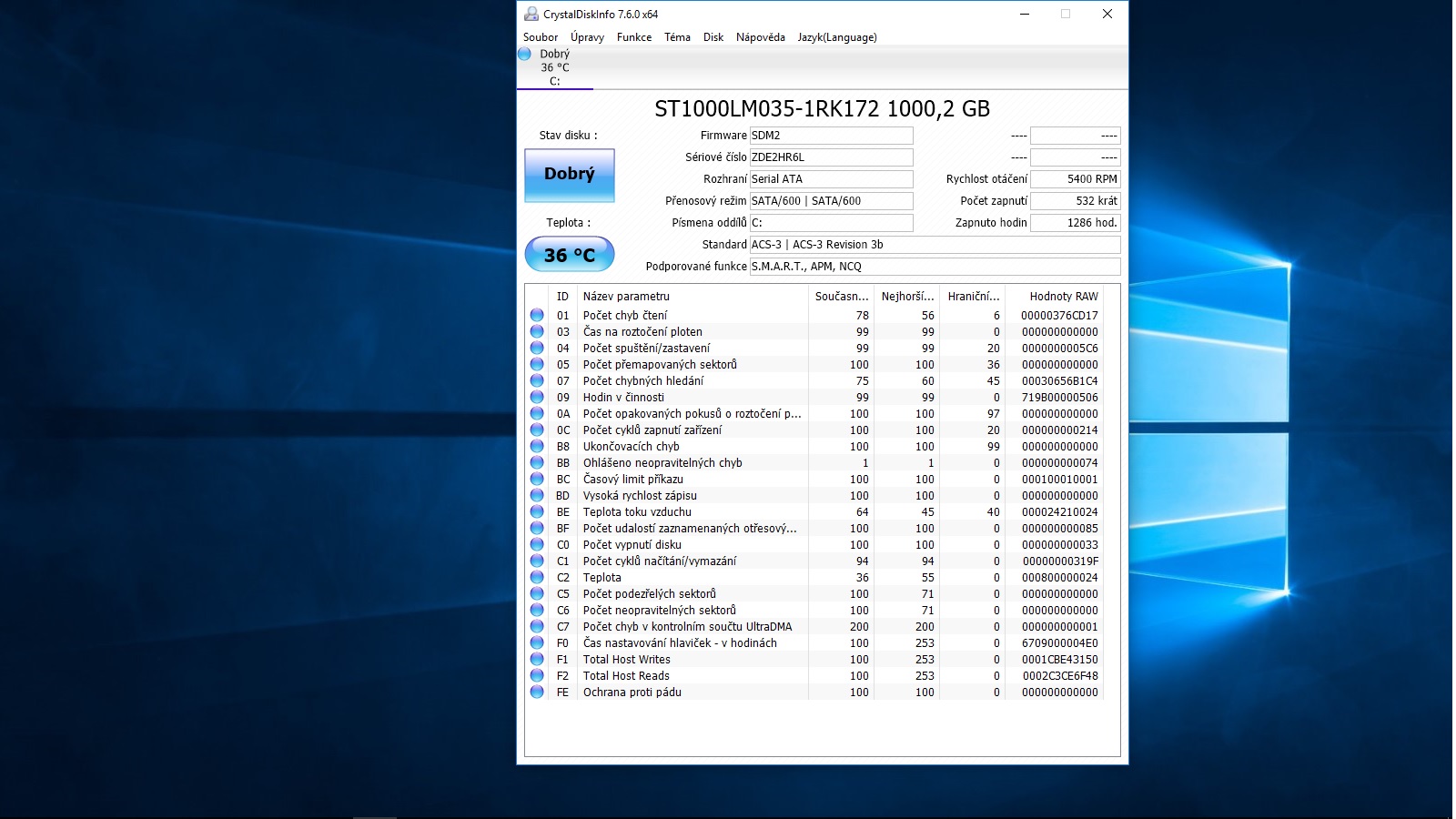Viewport: 1456px width, 819px height.
Task: Click status orb for Ochrana proti pádu
Action: pos(537,693)
